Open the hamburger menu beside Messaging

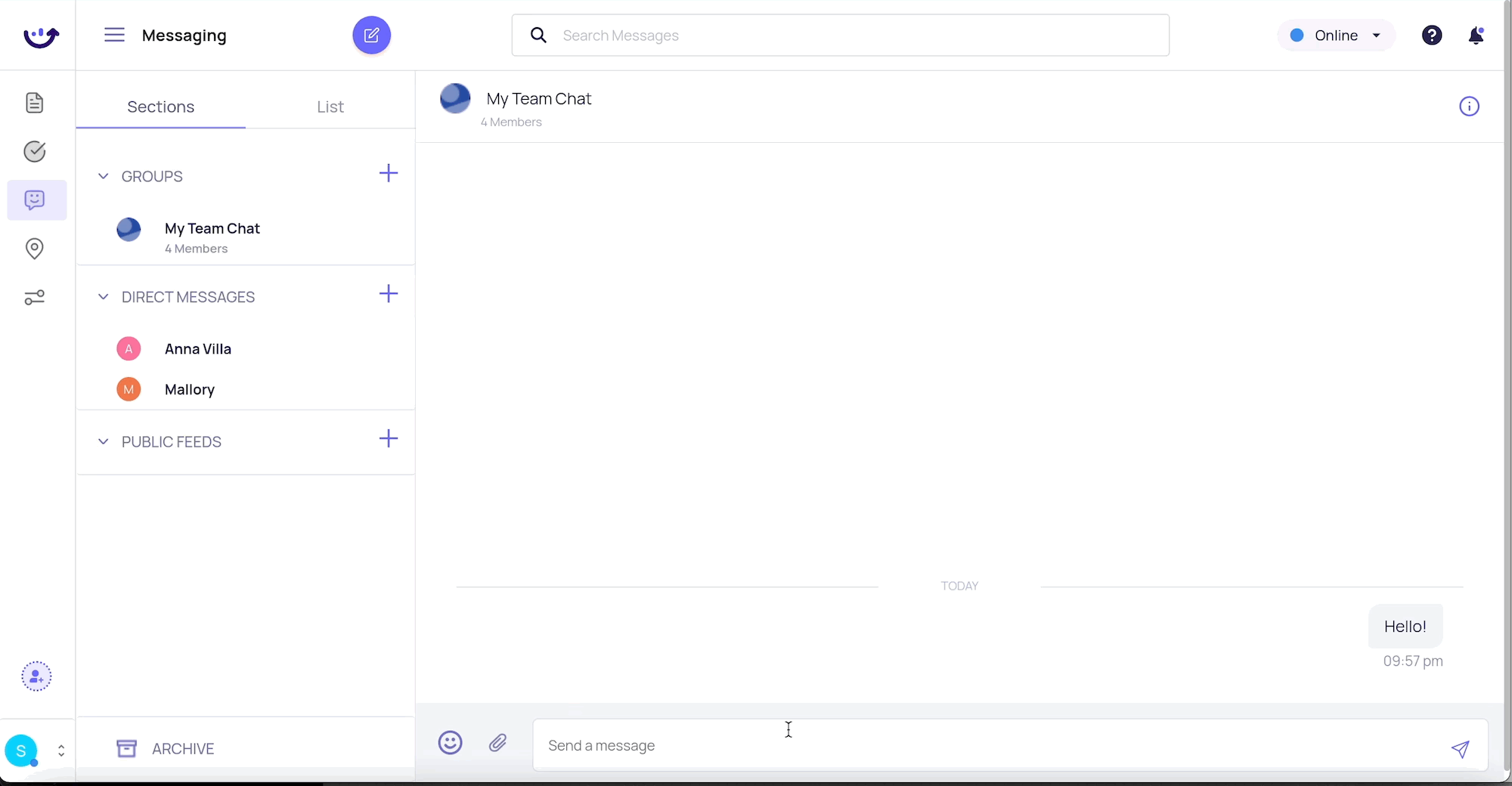click(114, 35)
